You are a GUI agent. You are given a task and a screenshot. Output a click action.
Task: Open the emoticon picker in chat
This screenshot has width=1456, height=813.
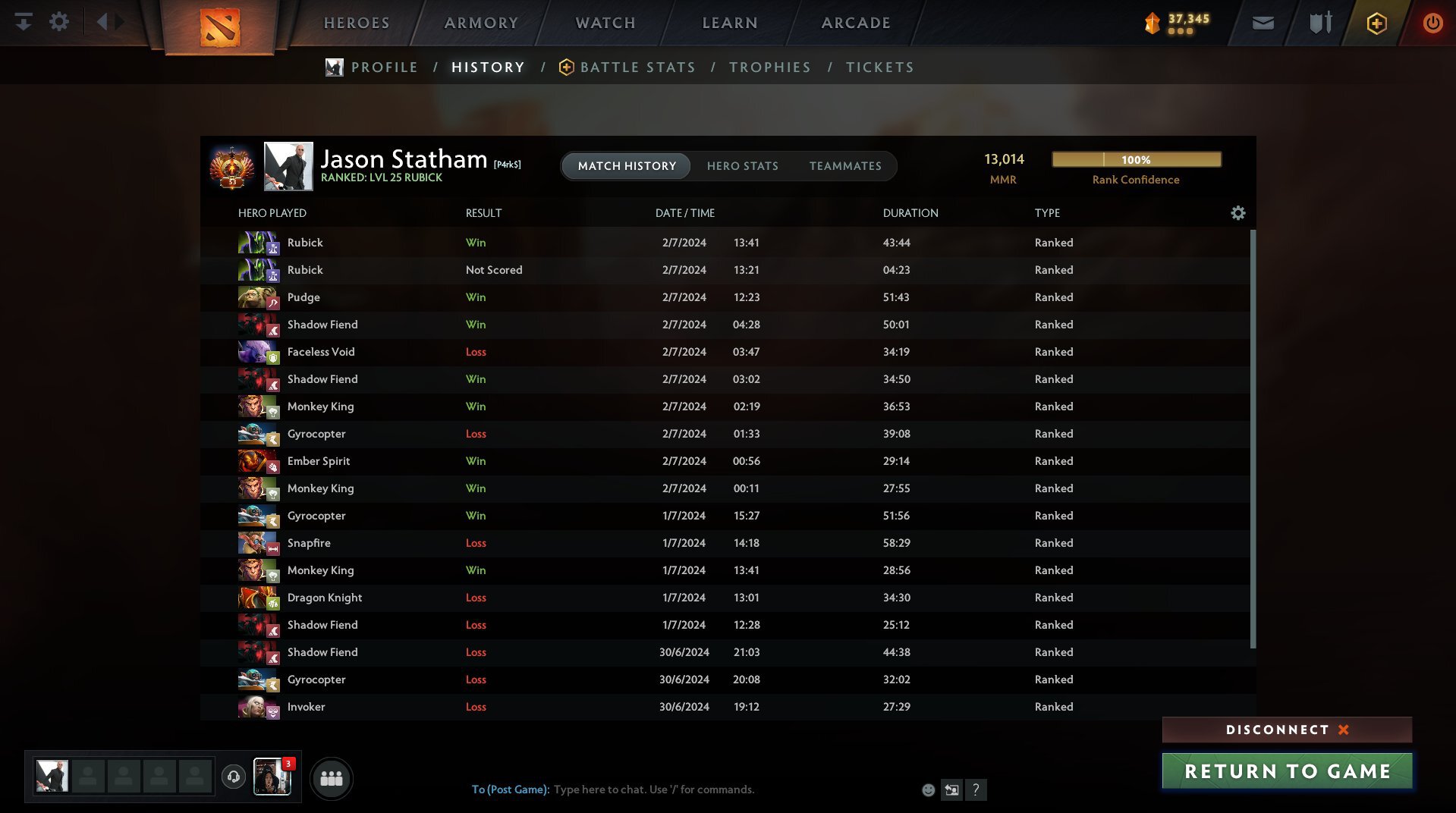pyautogui.click(x=928, y=790)
